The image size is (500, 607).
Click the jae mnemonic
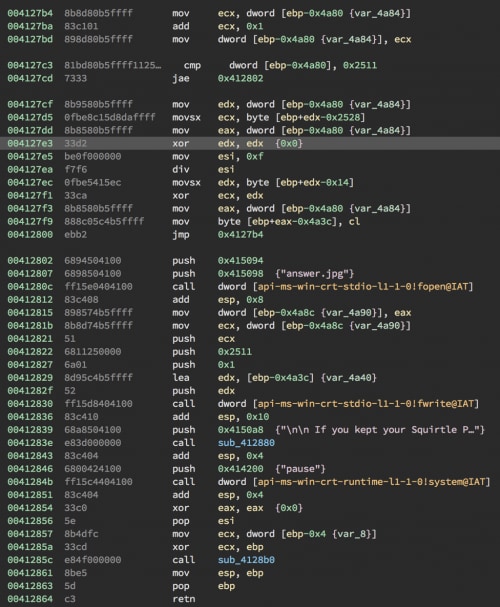[181, 78]
